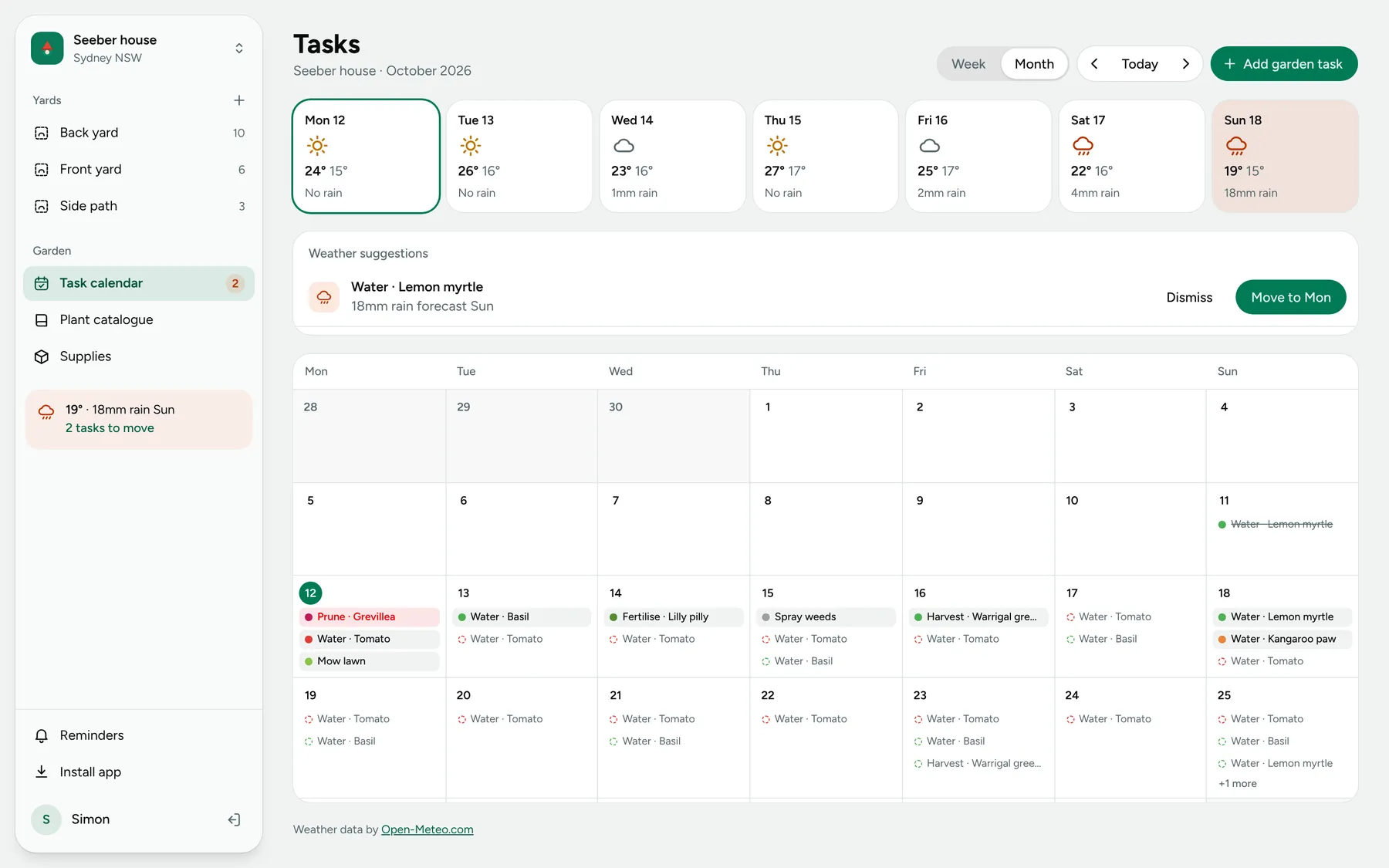Click the Front yard icon
Image resolution: width=1389 pixels, height=868 pixels.
(x=42, y=170)
